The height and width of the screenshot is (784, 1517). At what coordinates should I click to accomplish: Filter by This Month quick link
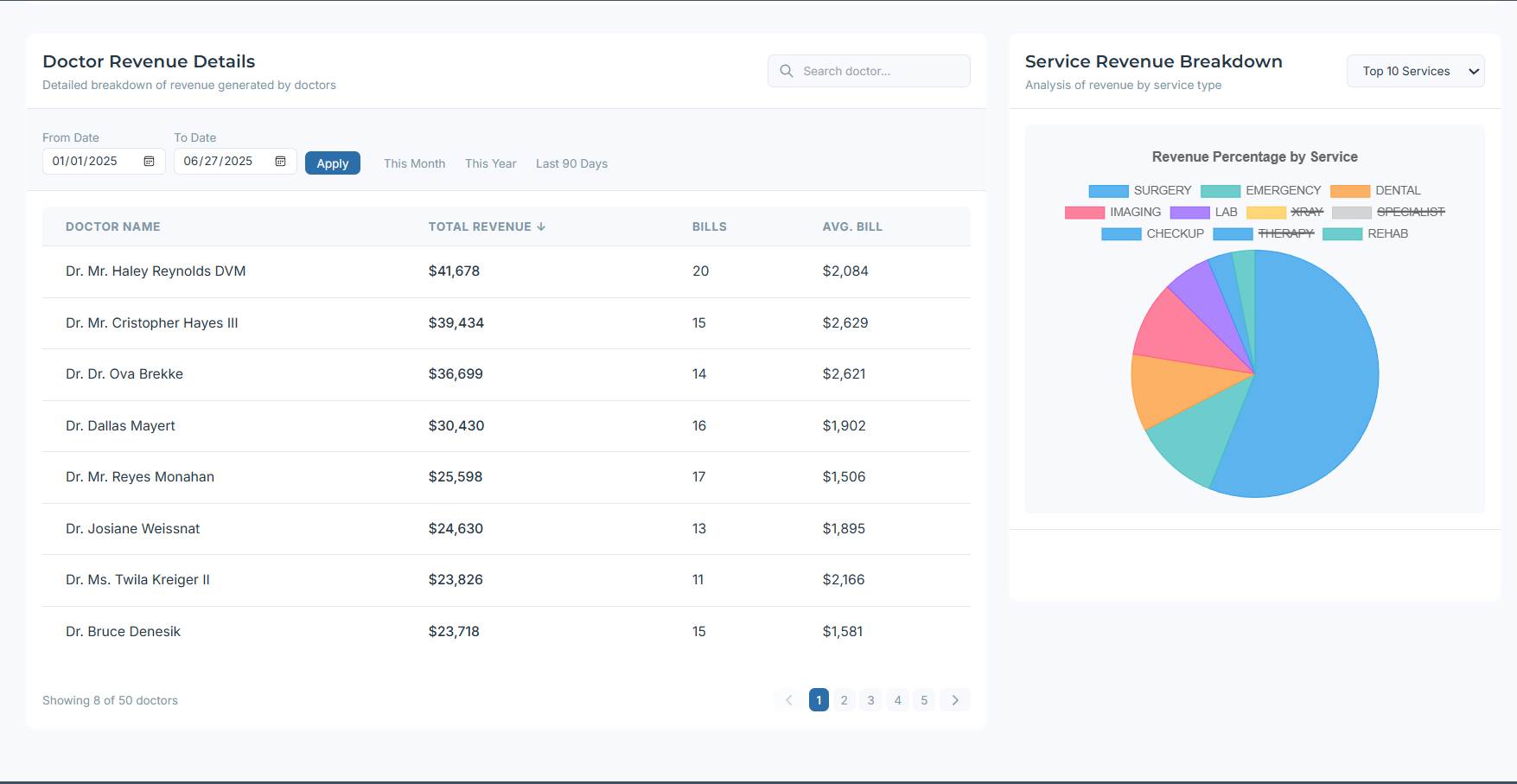coord(414,163)
